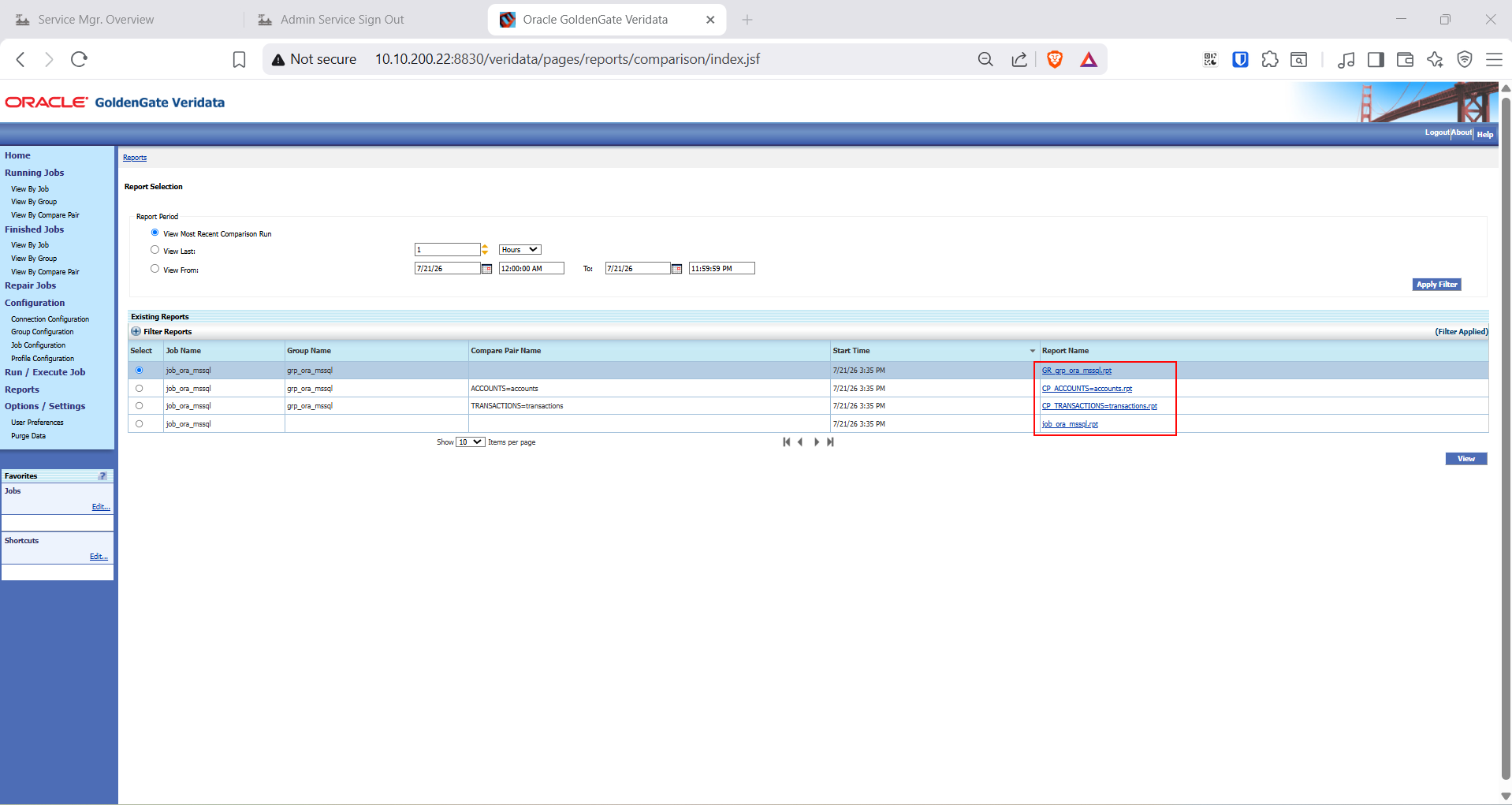1512x805 pixels.
Task: Select the ACCOUNTS=accounts row radio button
Action: [x=140, y=389]
